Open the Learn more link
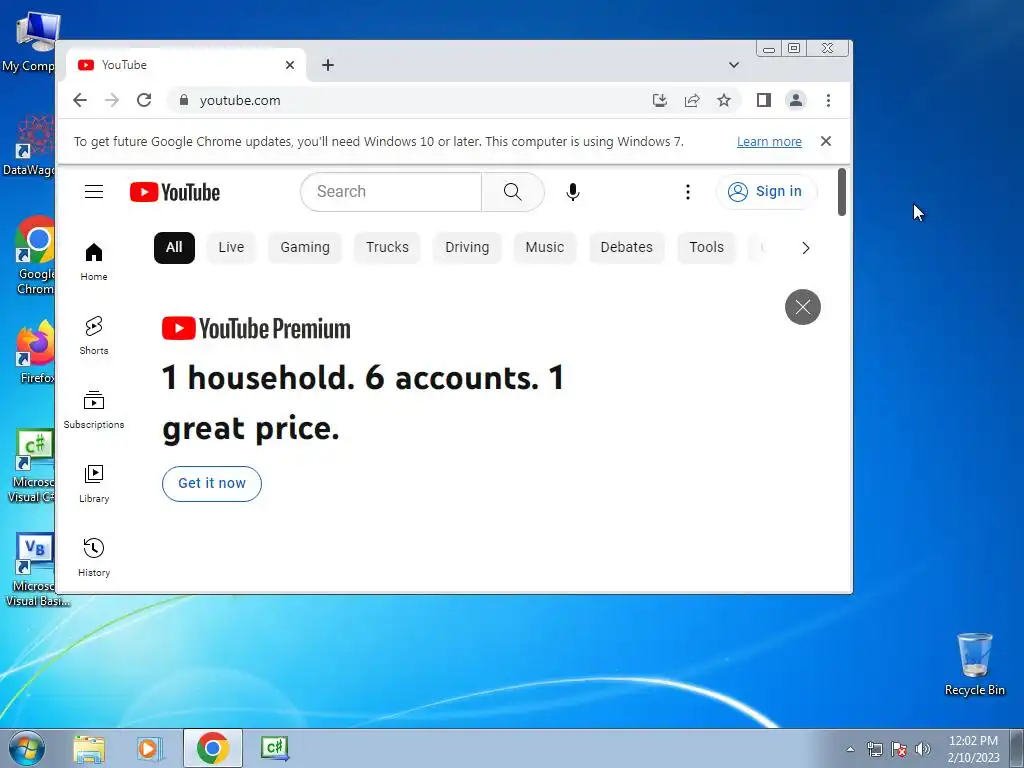The height and width of the screenshot is (768, 1024). [x=769, y=142]
